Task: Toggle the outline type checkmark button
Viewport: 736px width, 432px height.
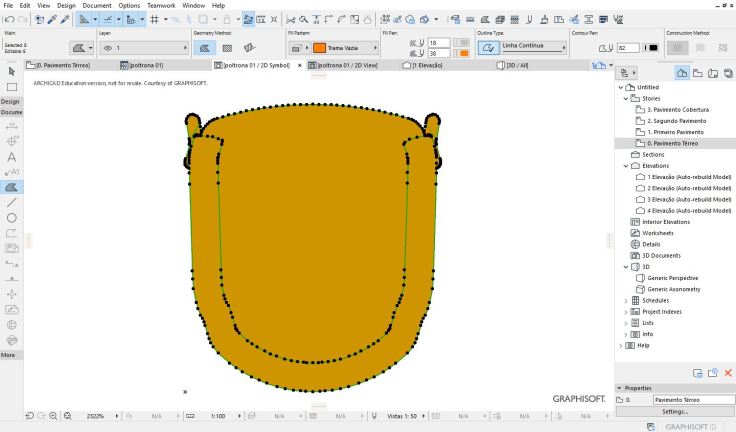Action: (x=489, y=48)
